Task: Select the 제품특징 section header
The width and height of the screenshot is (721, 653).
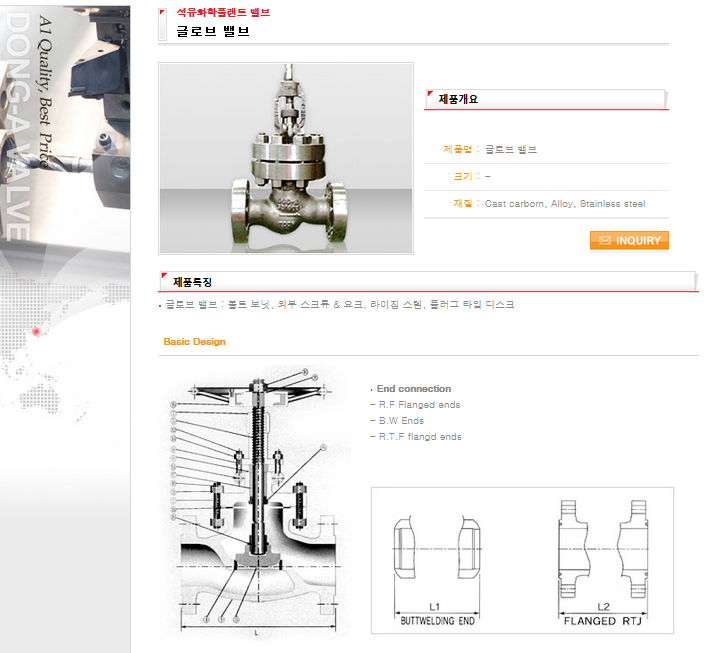Action: click(428, 281)
